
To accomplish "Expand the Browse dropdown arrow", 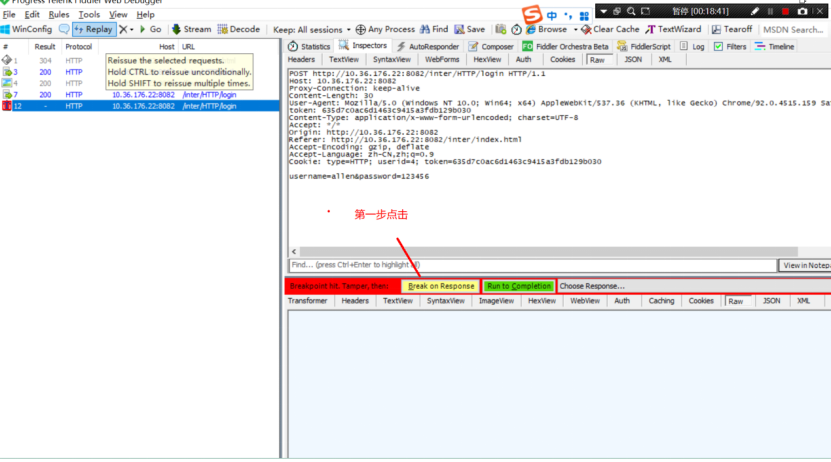I will 576,30.
